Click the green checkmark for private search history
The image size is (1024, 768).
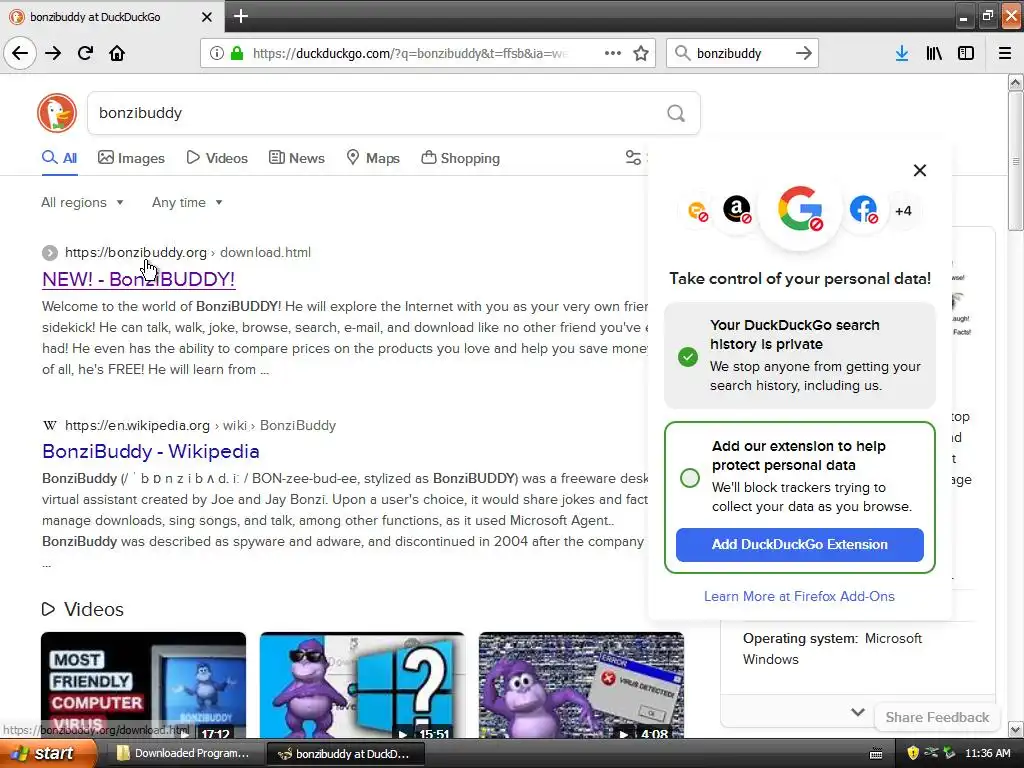point(688,357)
